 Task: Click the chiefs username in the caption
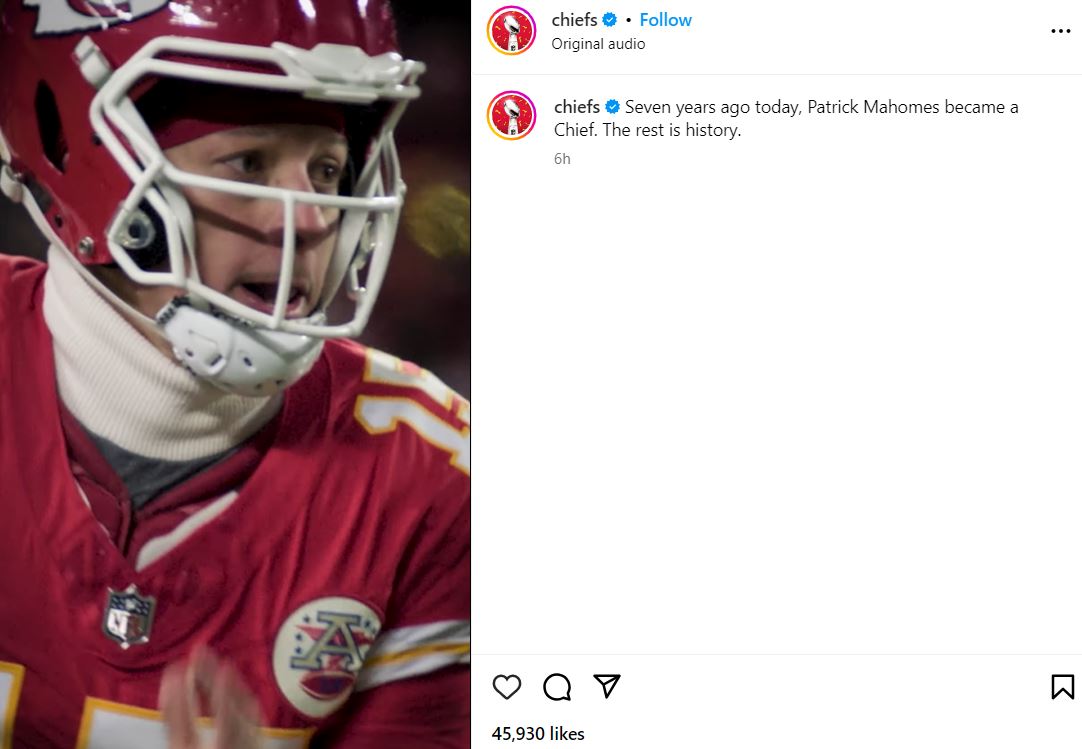click(x=576, y=107)
